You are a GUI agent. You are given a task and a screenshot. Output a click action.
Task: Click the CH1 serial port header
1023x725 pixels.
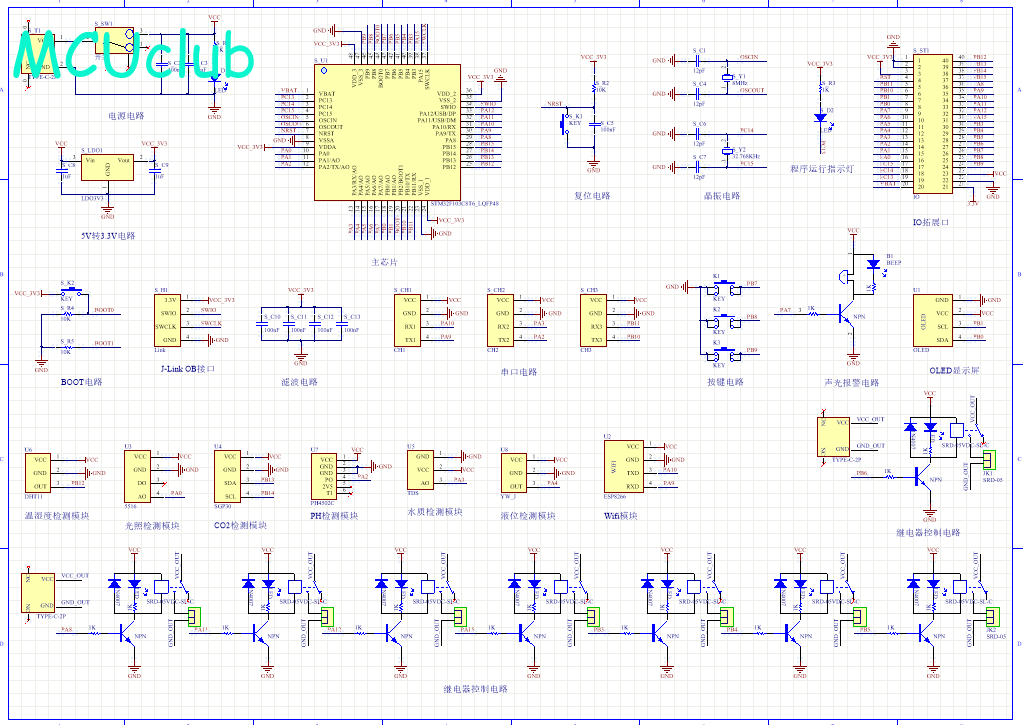(x=407, y=320)
